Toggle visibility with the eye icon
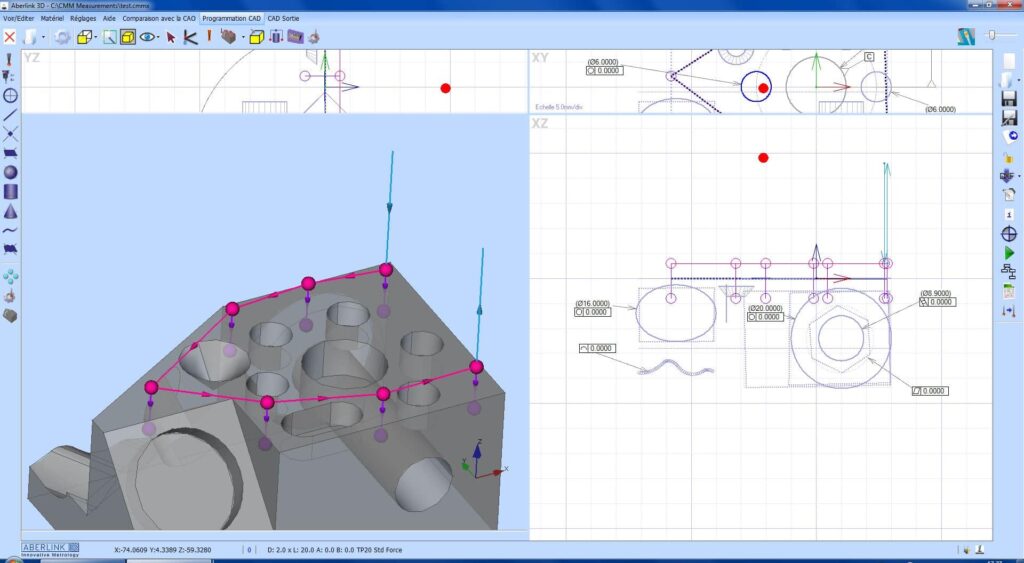Viewport: 1024px width, 563px height. 147,37
